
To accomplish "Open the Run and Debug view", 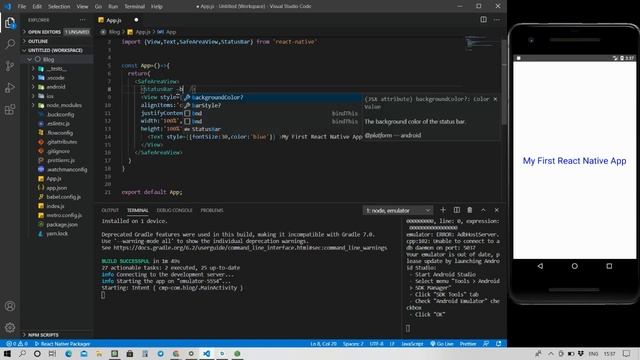I will coord(10,88).
